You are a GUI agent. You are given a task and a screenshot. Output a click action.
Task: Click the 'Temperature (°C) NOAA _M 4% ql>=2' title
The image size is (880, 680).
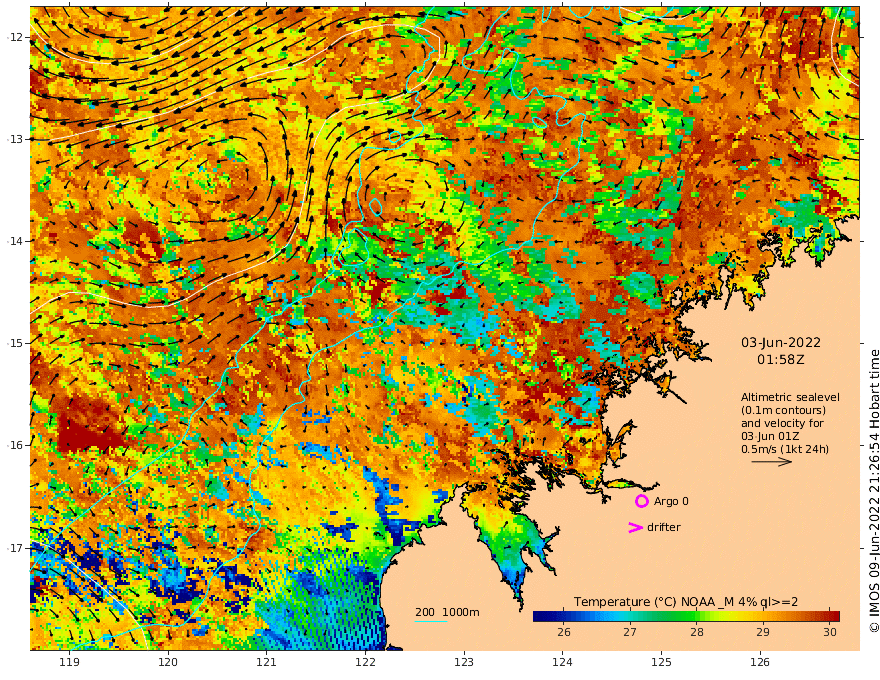click(x=686, y=601)
